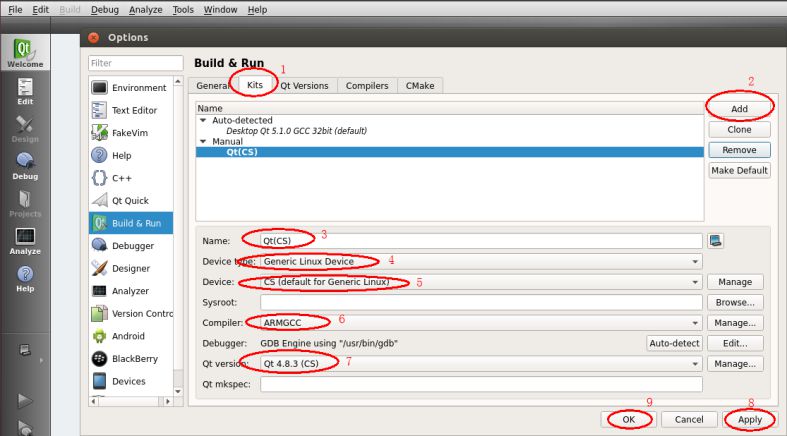The height and width of the screenshot is (436, 787).
Task: Click the Run play arrow icon
Action: (x=25, y=400)
